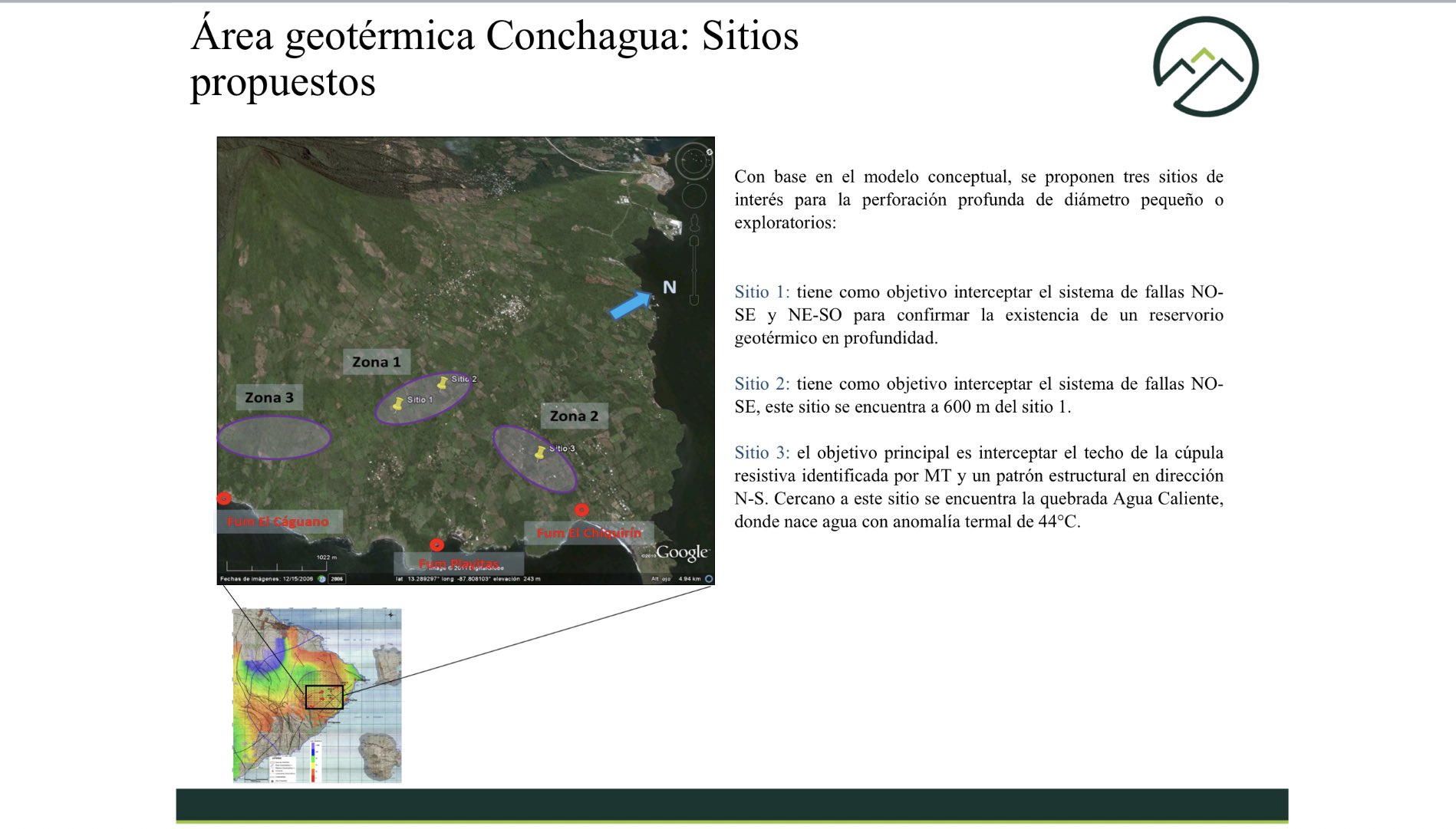Click the 'Sitio 2' pin label on map

click(x=464, y=379)
